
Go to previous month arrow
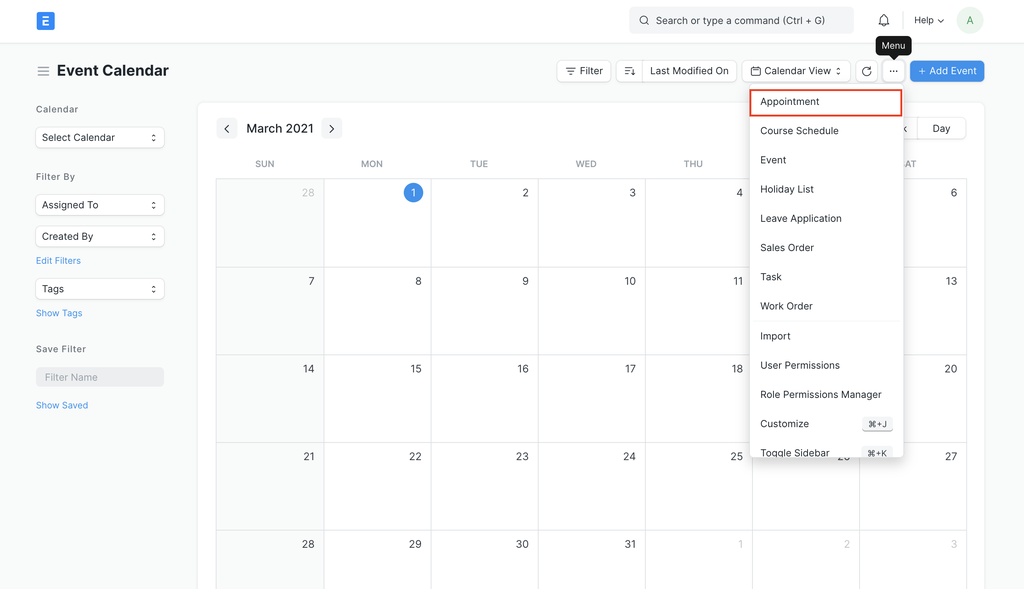point(227,129)
